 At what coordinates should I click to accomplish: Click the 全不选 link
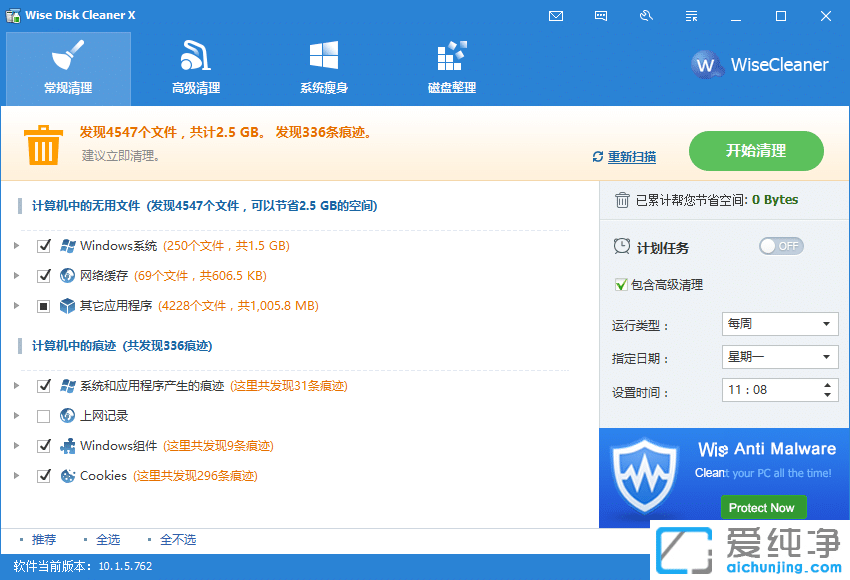coord(178,540)
